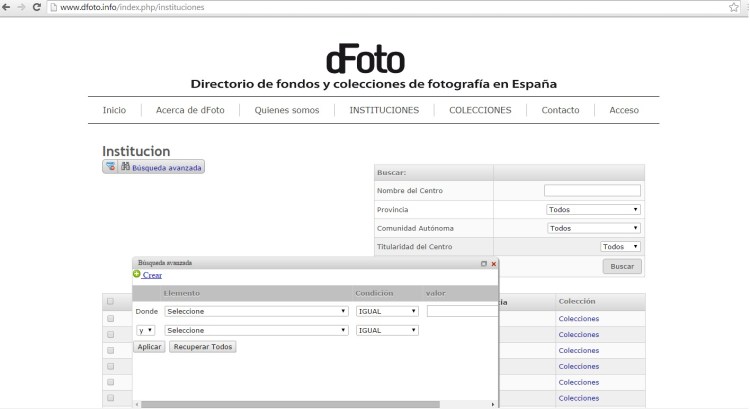Image resolution: width=750 pixels, height=409 pixels.
Task: Open Donde row Seleccione element dropdown
Action: tap(256, 311)
